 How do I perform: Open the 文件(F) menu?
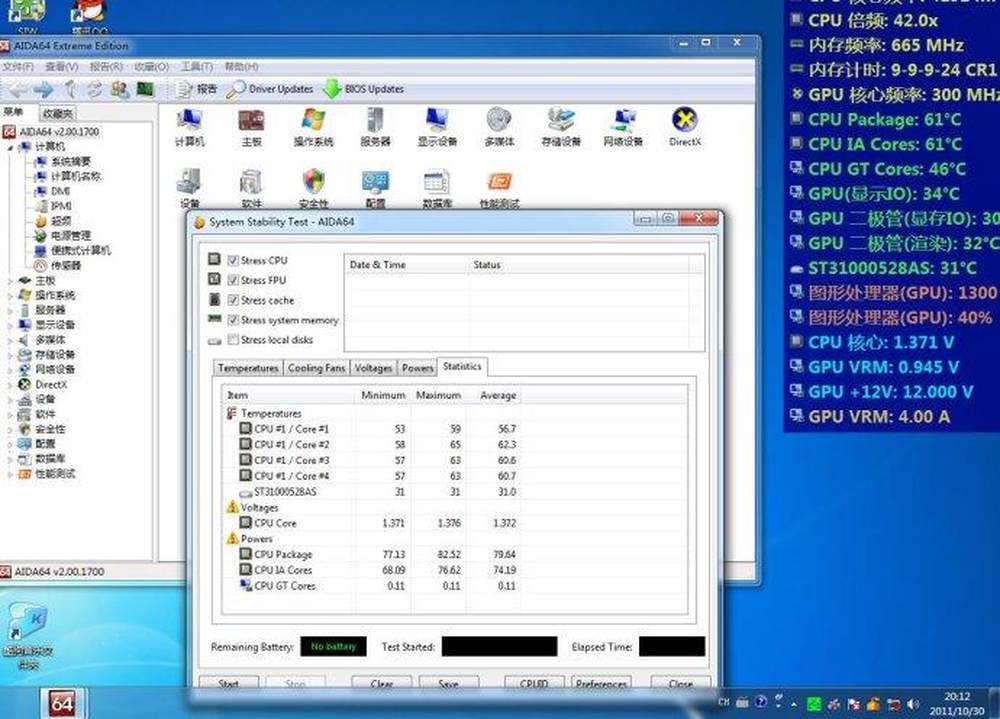[18, 66]
